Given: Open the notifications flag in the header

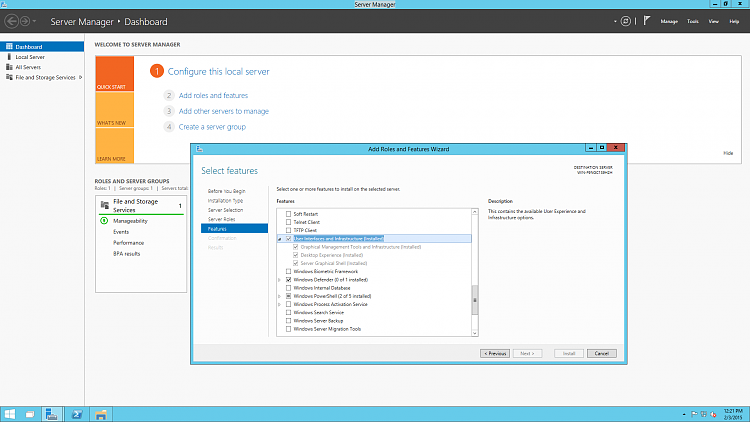Looking at the screenshot, I should click(x=647, y=21).
